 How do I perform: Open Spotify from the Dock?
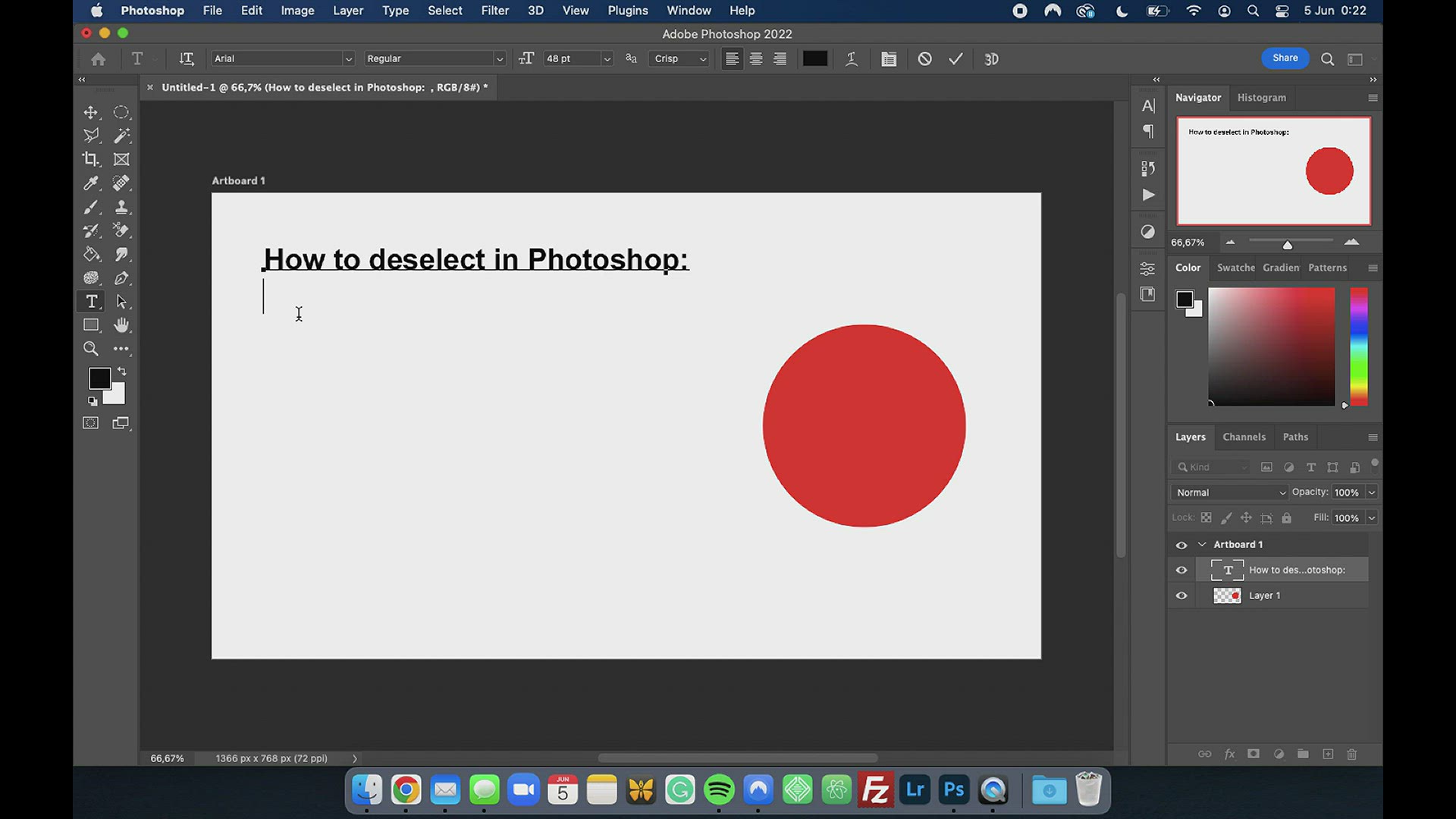[719, 790]
